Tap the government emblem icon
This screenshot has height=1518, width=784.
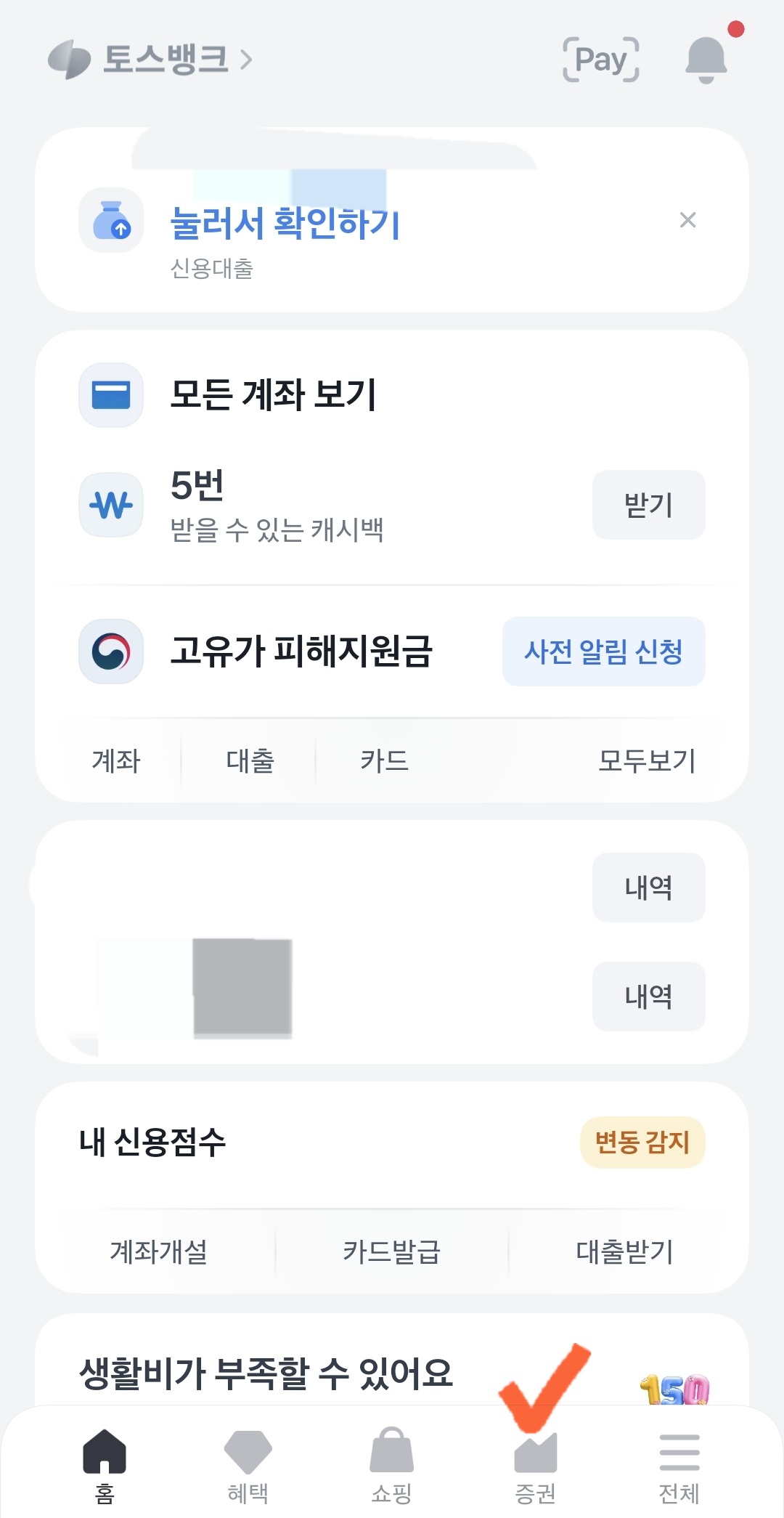pos(111,652)
